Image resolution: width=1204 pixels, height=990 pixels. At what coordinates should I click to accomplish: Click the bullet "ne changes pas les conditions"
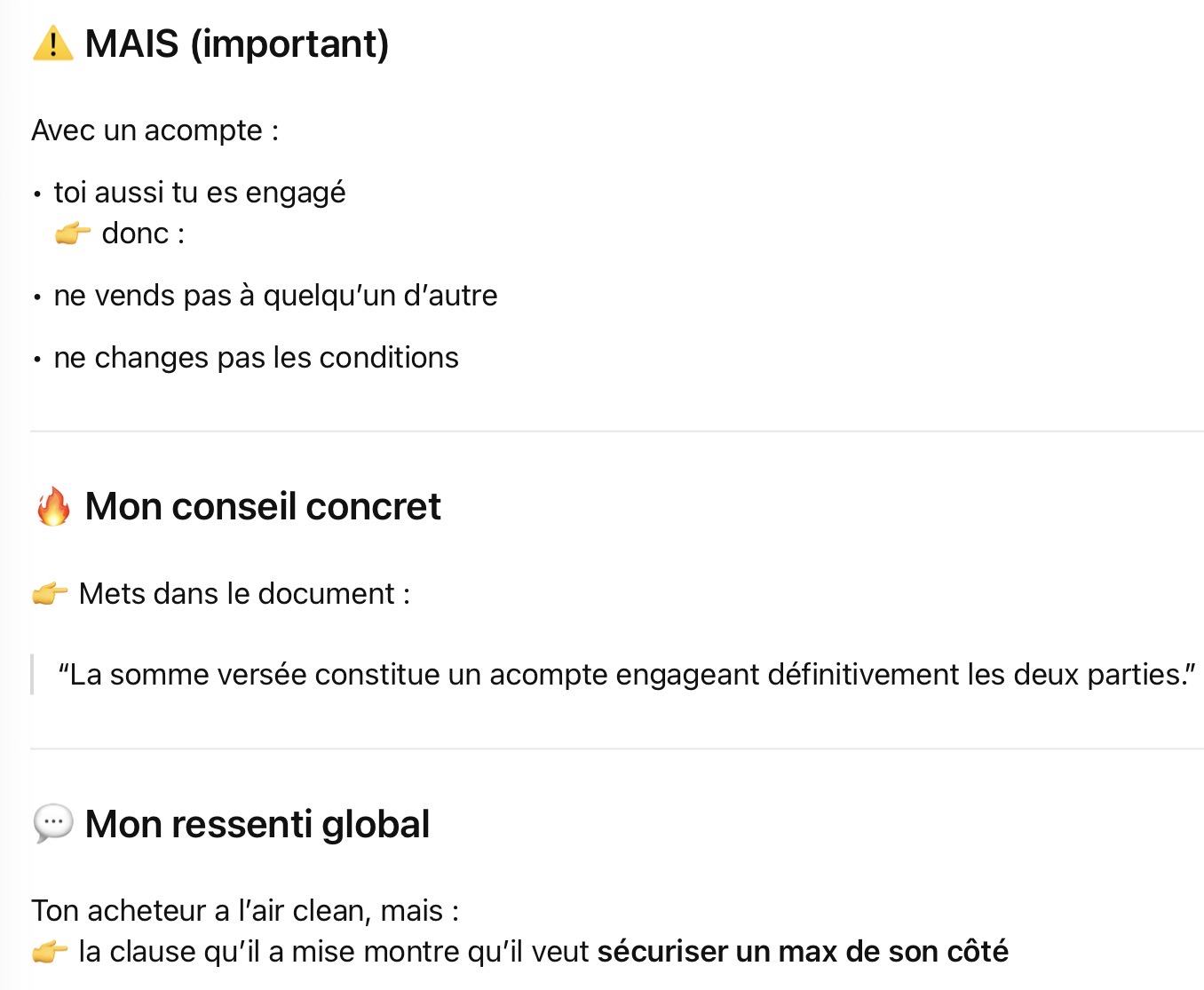pos(256,358)
